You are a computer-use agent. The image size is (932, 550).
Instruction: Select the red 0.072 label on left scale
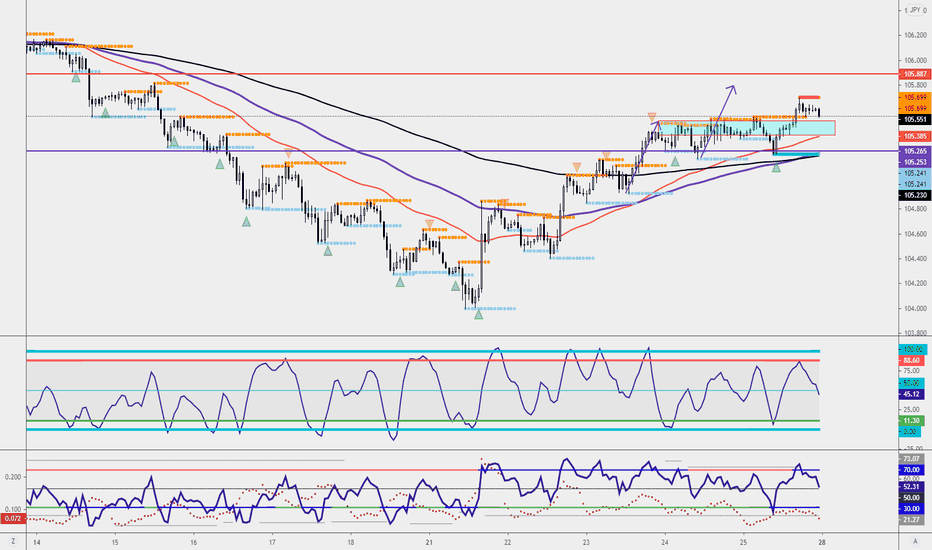pos(11,519)
